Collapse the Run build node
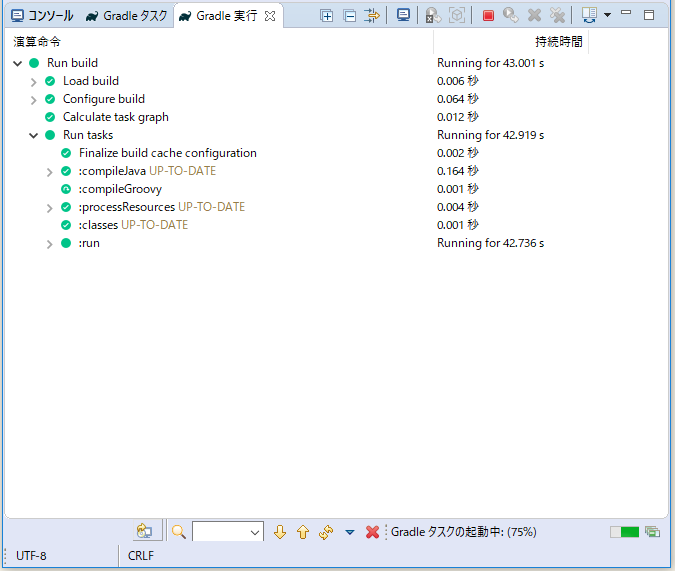675x571 pixels. coord(18,64)
